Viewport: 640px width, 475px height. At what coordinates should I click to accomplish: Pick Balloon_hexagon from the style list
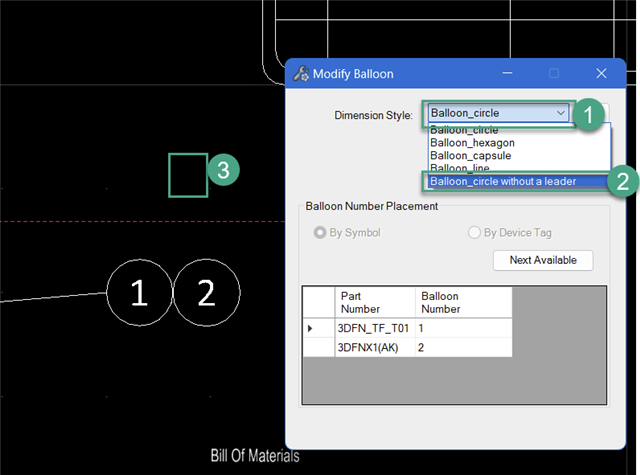pyautogui.click(x=470, y=143)
